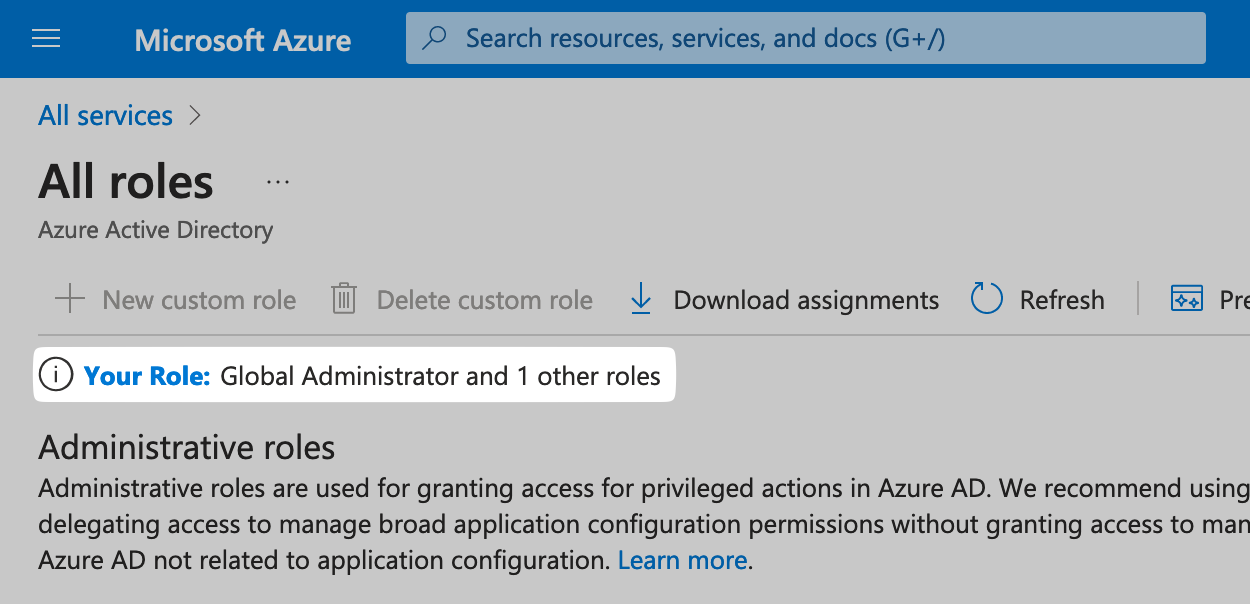Open the ellipsis menu beside All roles
The image size is (1250, 604).
click(278, 182)
